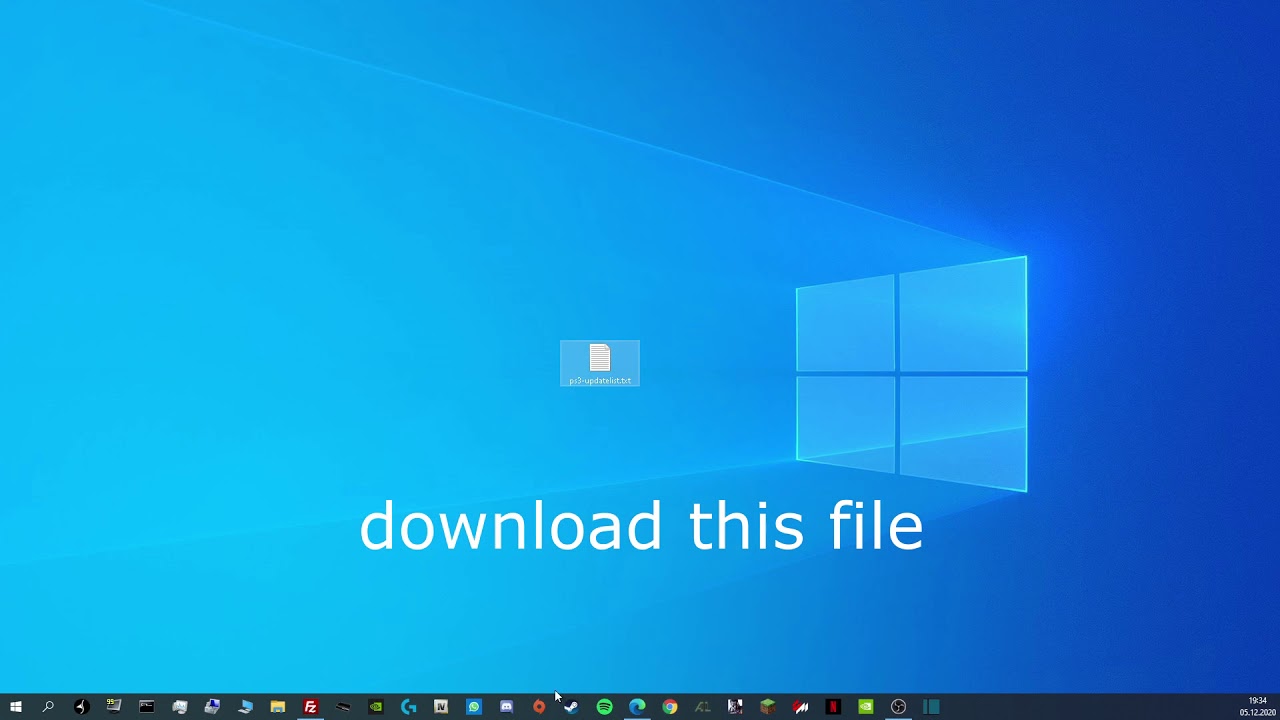Viewport: 1280px width, 720px height.
Task: Launch Steam from the taskbar
Action: point(572,707)
